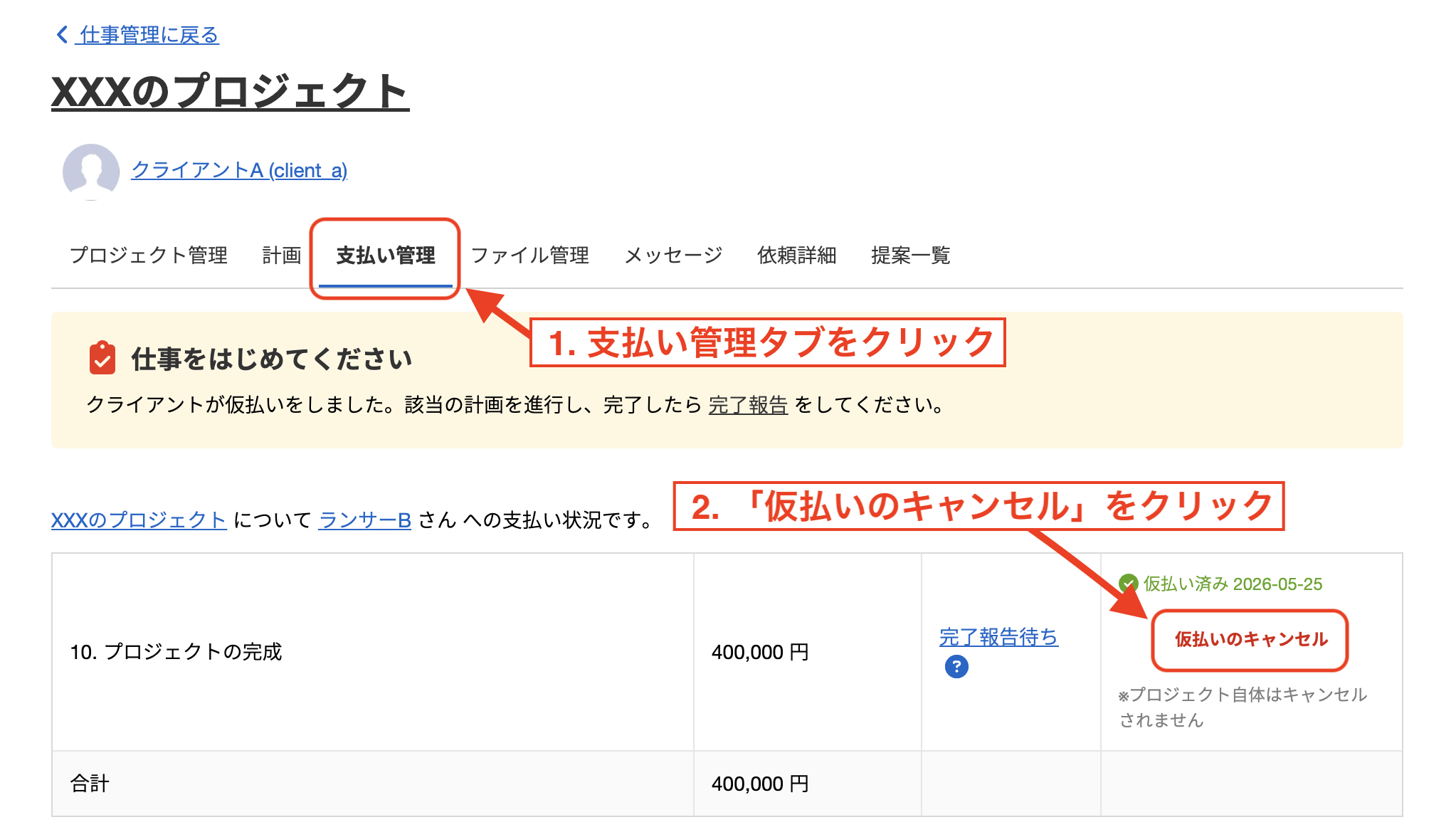Click the client avatar image
The height and width of the screenshot is (837, 1456).
pyautogui.click(x=91, y=172)
